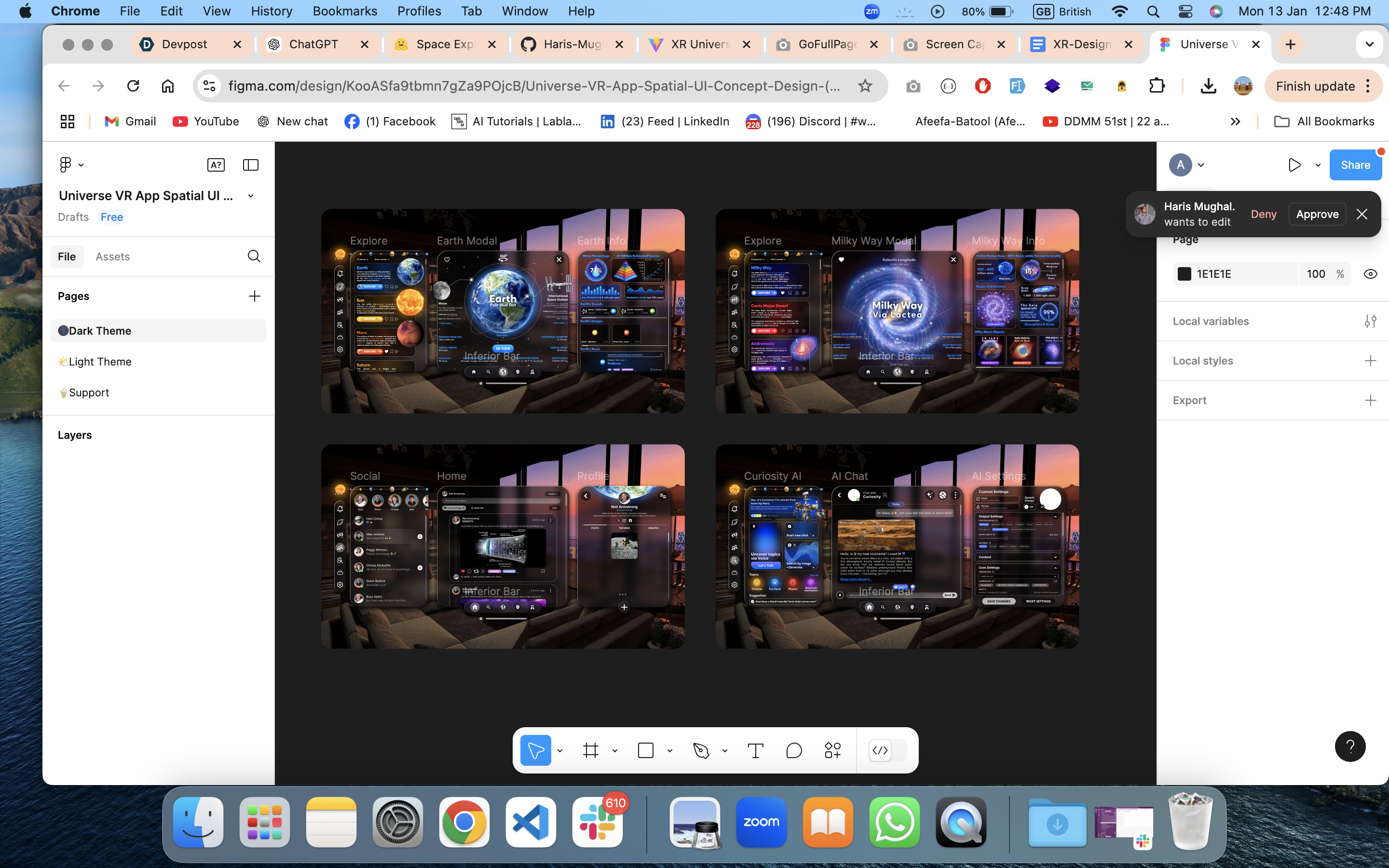Toggle page background visibility eye icon

[x=1370, y=274]
